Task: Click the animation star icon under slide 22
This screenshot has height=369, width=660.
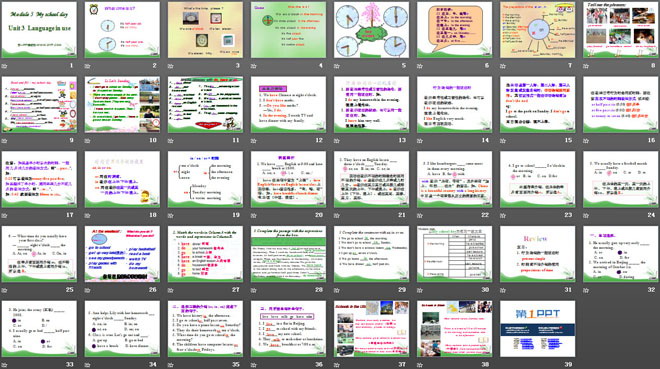Action: [420, 215]
